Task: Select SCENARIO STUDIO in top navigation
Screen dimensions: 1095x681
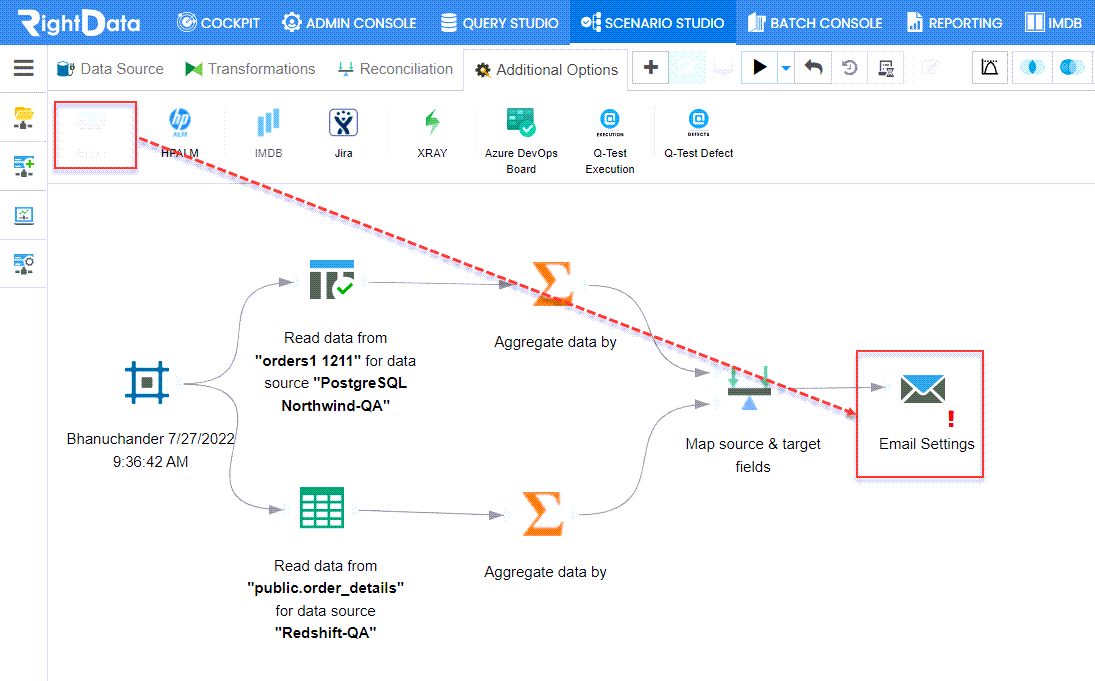Action: point(653,23)
